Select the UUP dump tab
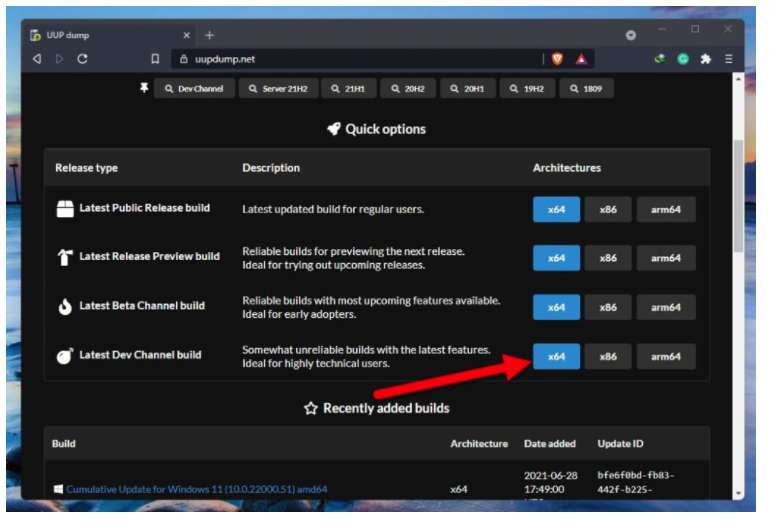 [100, 34]
